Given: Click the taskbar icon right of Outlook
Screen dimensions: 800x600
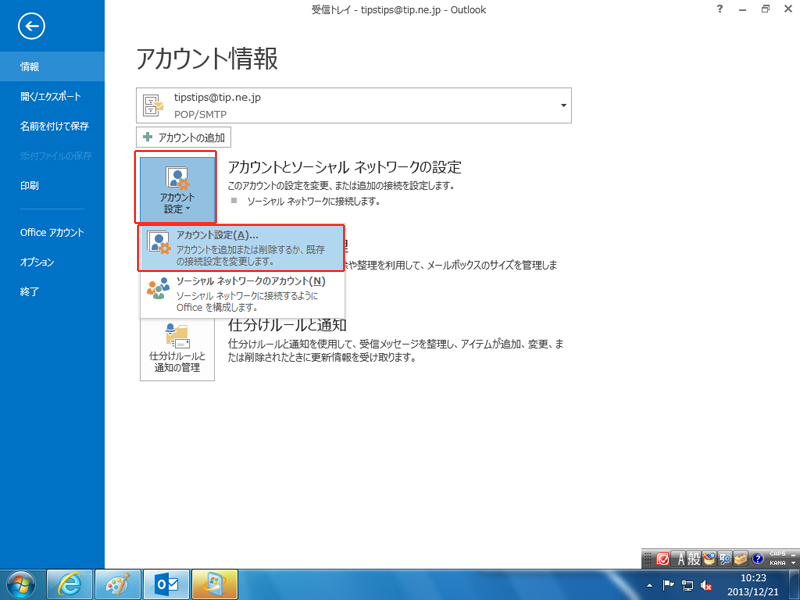Looking at the screenshot, I should (x=215, y=585).
